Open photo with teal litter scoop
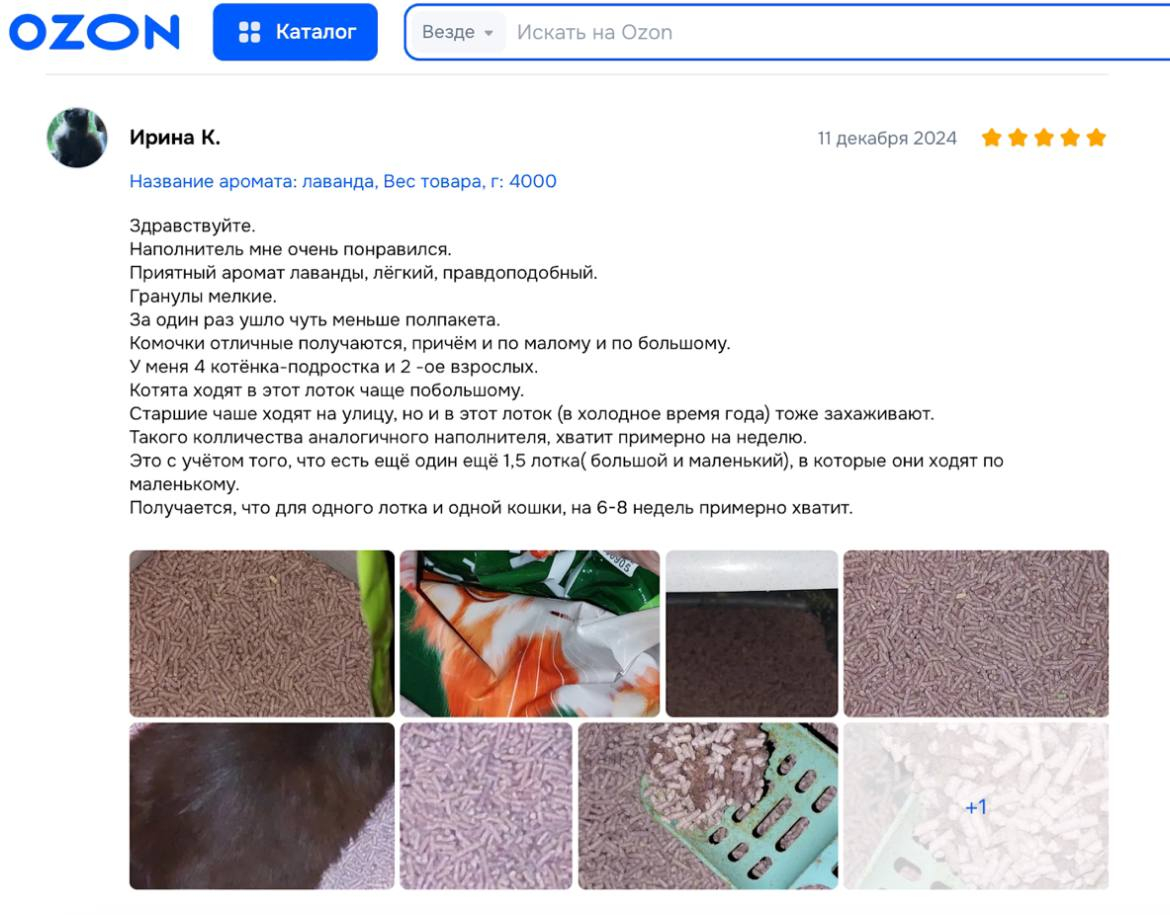 coord(708,805)
